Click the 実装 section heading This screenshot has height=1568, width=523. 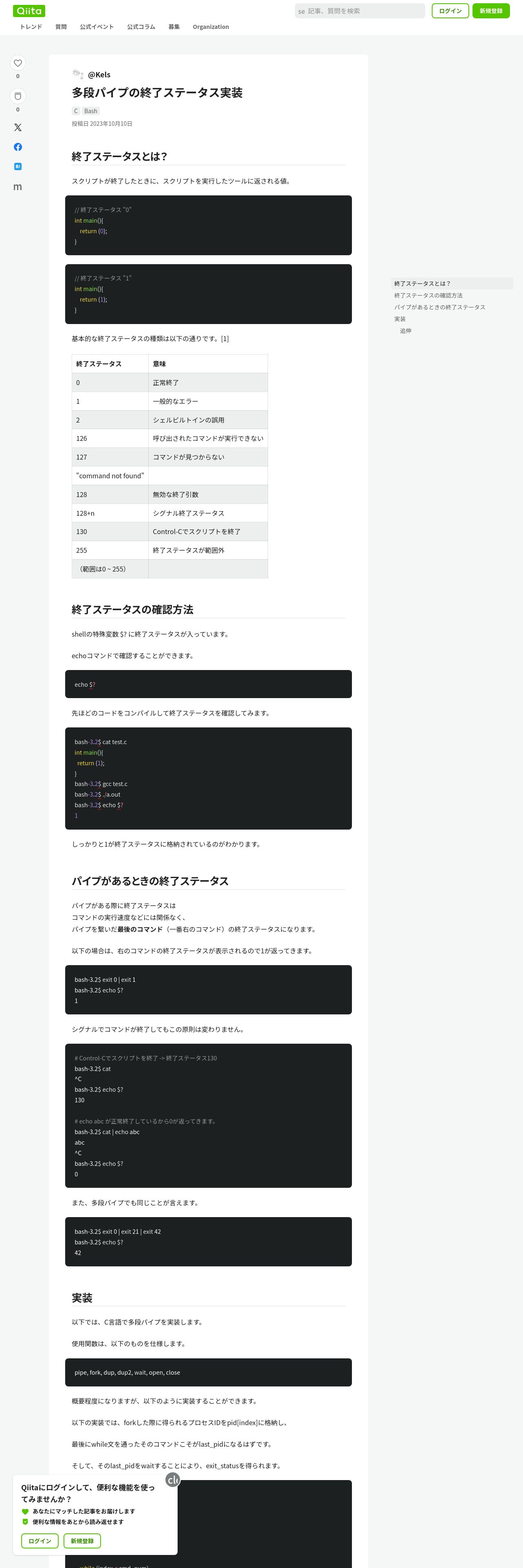coord(82,1298)
